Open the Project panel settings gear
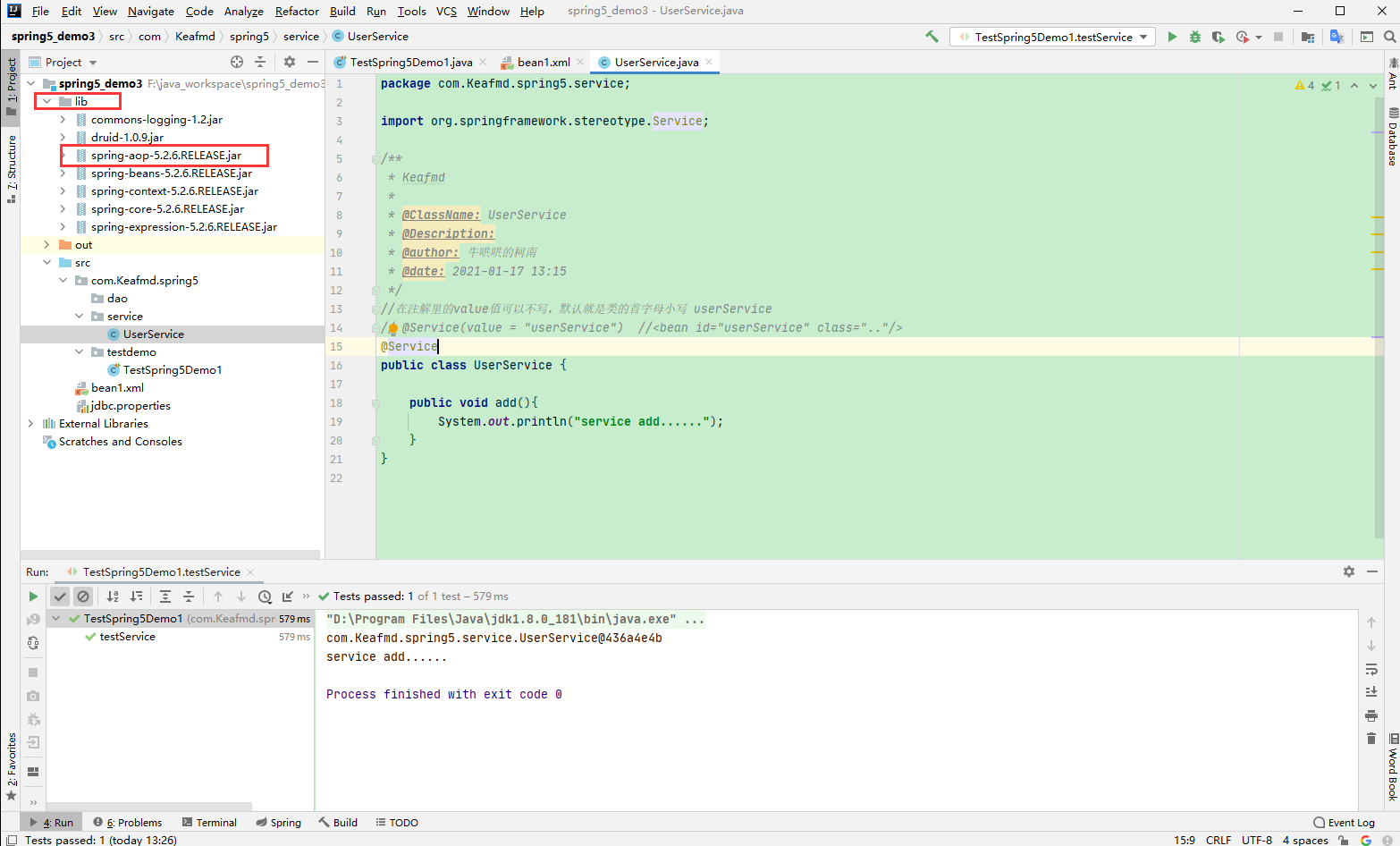Viewport: 1400px width, 846px height. click(x=290, y=62)
